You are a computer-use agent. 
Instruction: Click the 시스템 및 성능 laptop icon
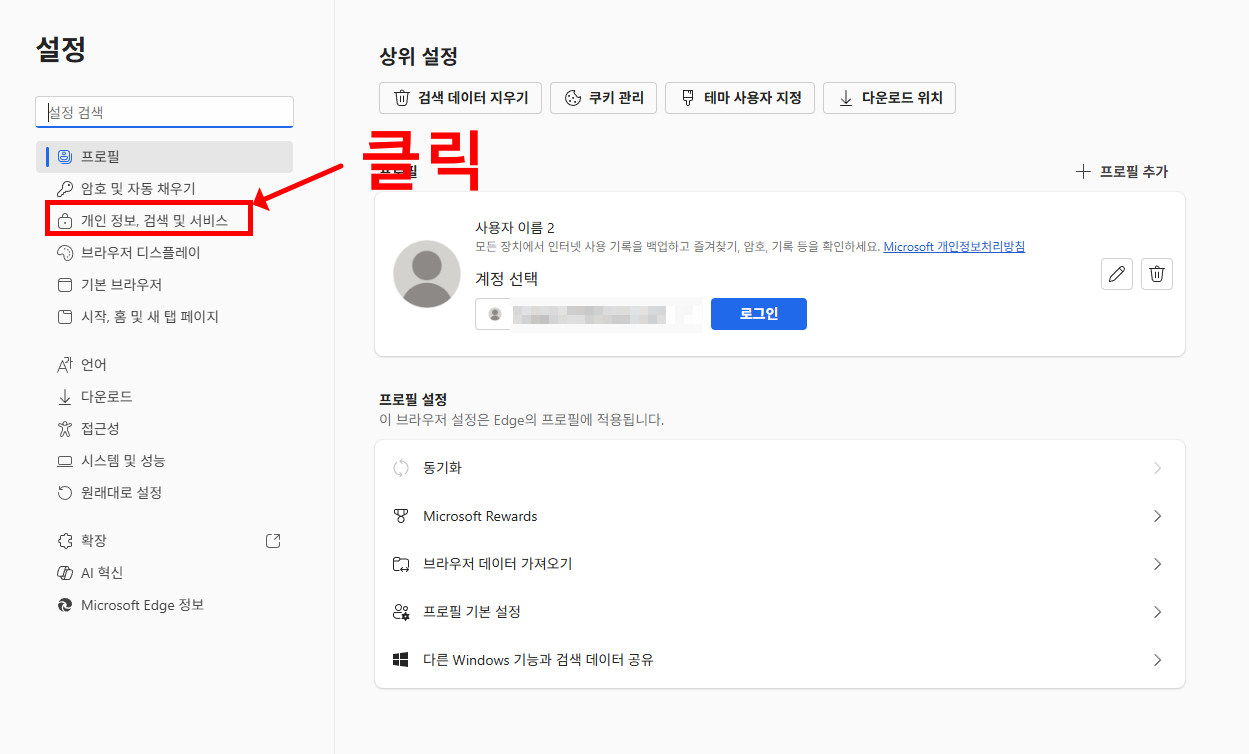coord(65,461)
